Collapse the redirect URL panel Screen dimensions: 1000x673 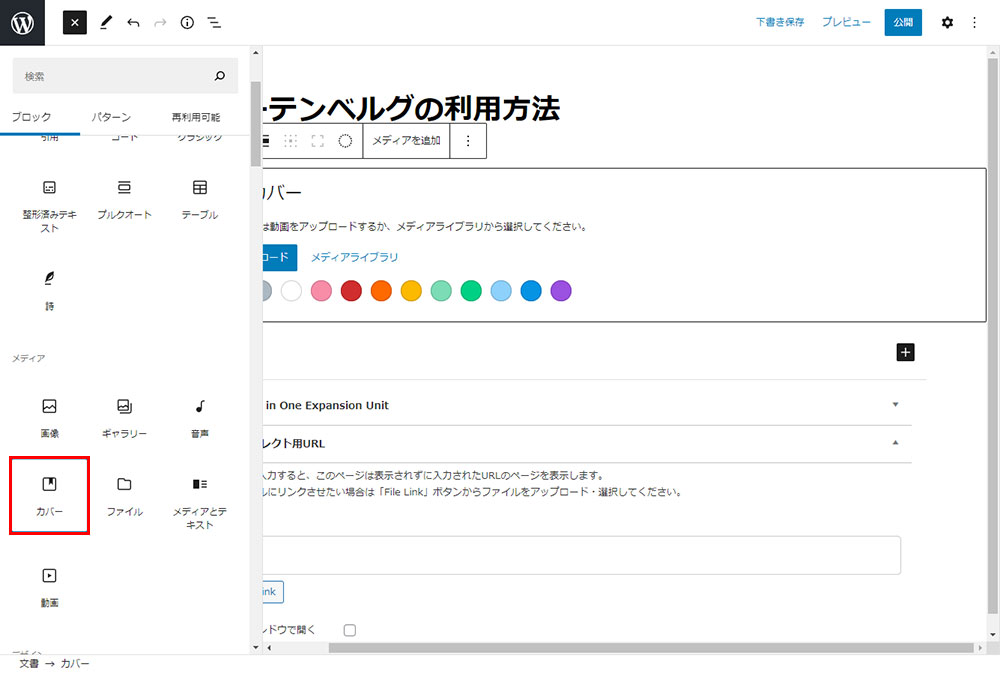pyautogui.click(x=895, y=442)
